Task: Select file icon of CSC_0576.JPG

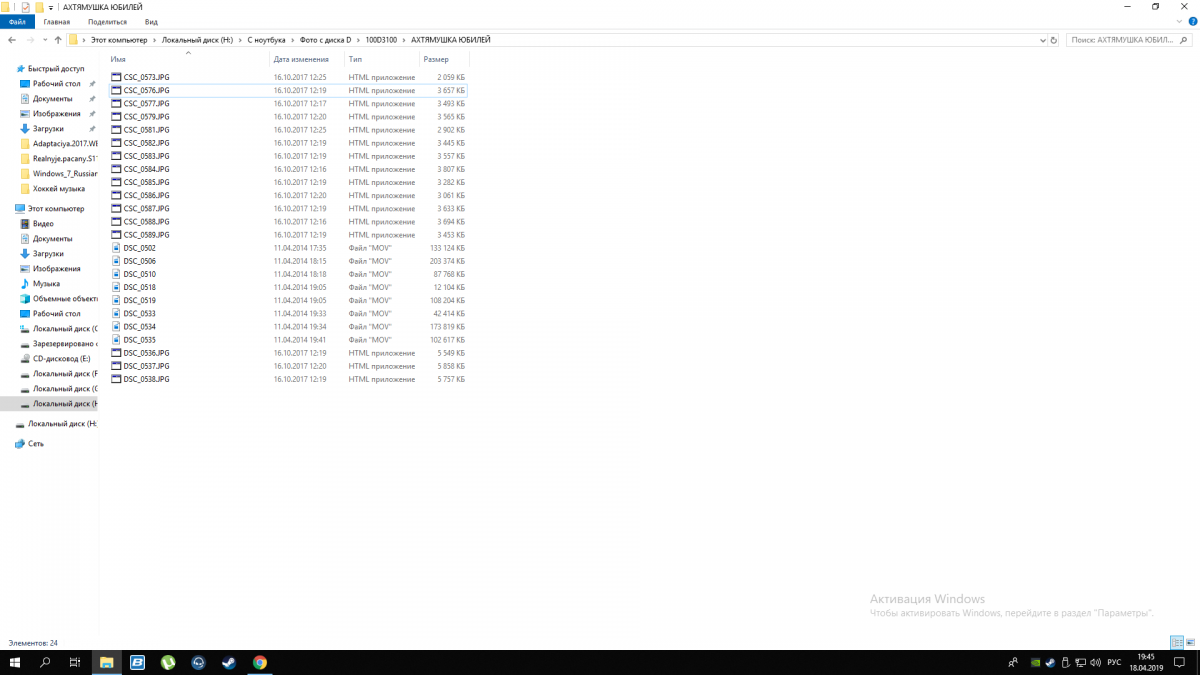Action: (116, 90)
